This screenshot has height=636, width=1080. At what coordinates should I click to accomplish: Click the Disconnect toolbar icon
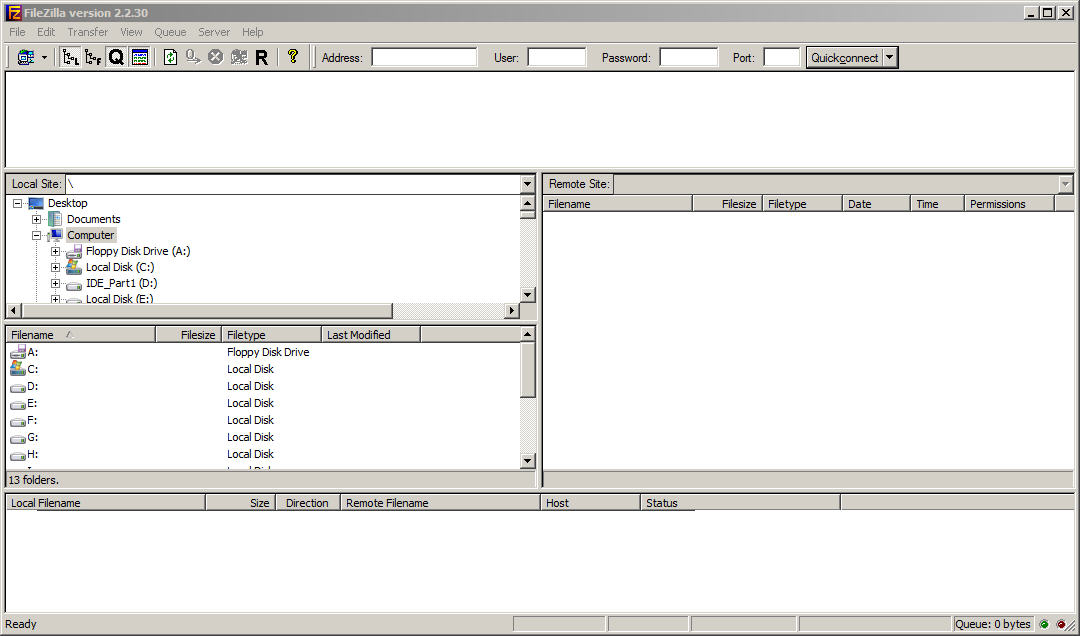tap(239, 57)
